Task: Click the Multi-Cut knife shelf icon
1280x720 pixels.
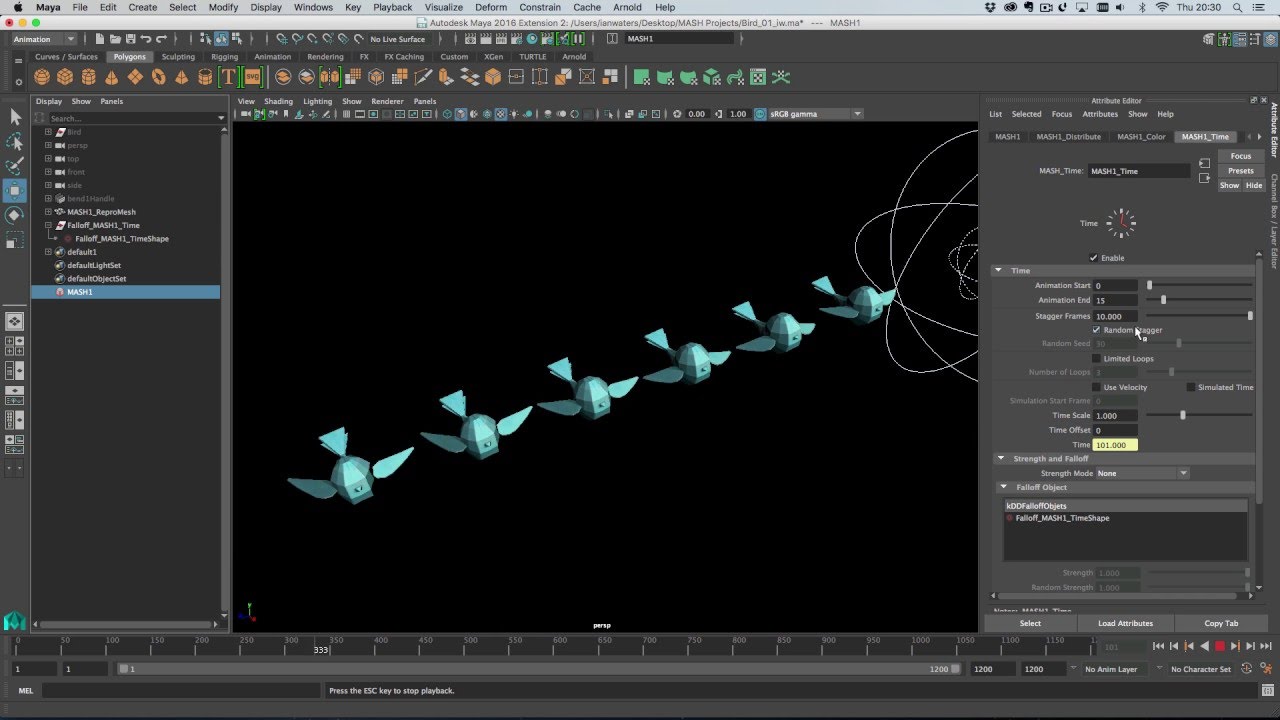Action: 423,77
